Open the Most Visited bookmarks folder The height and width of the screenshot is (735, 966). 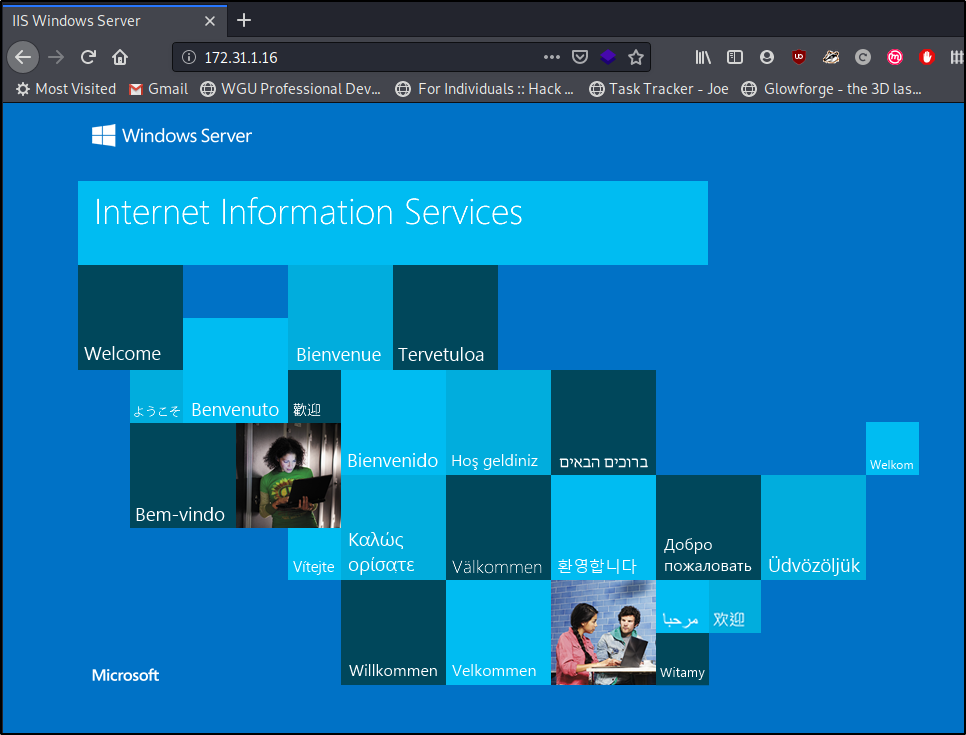[x=66, y=89]
